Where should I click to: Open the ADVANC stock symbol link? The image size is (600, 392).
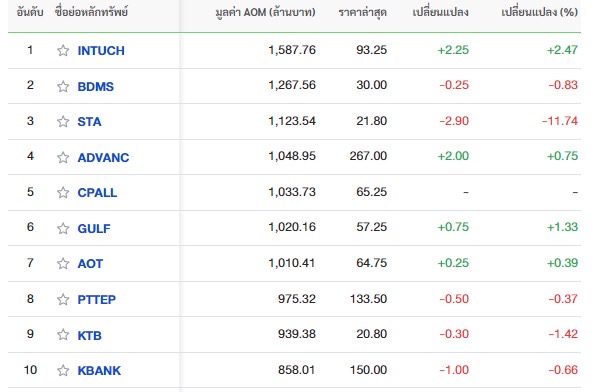pos(103,157)
